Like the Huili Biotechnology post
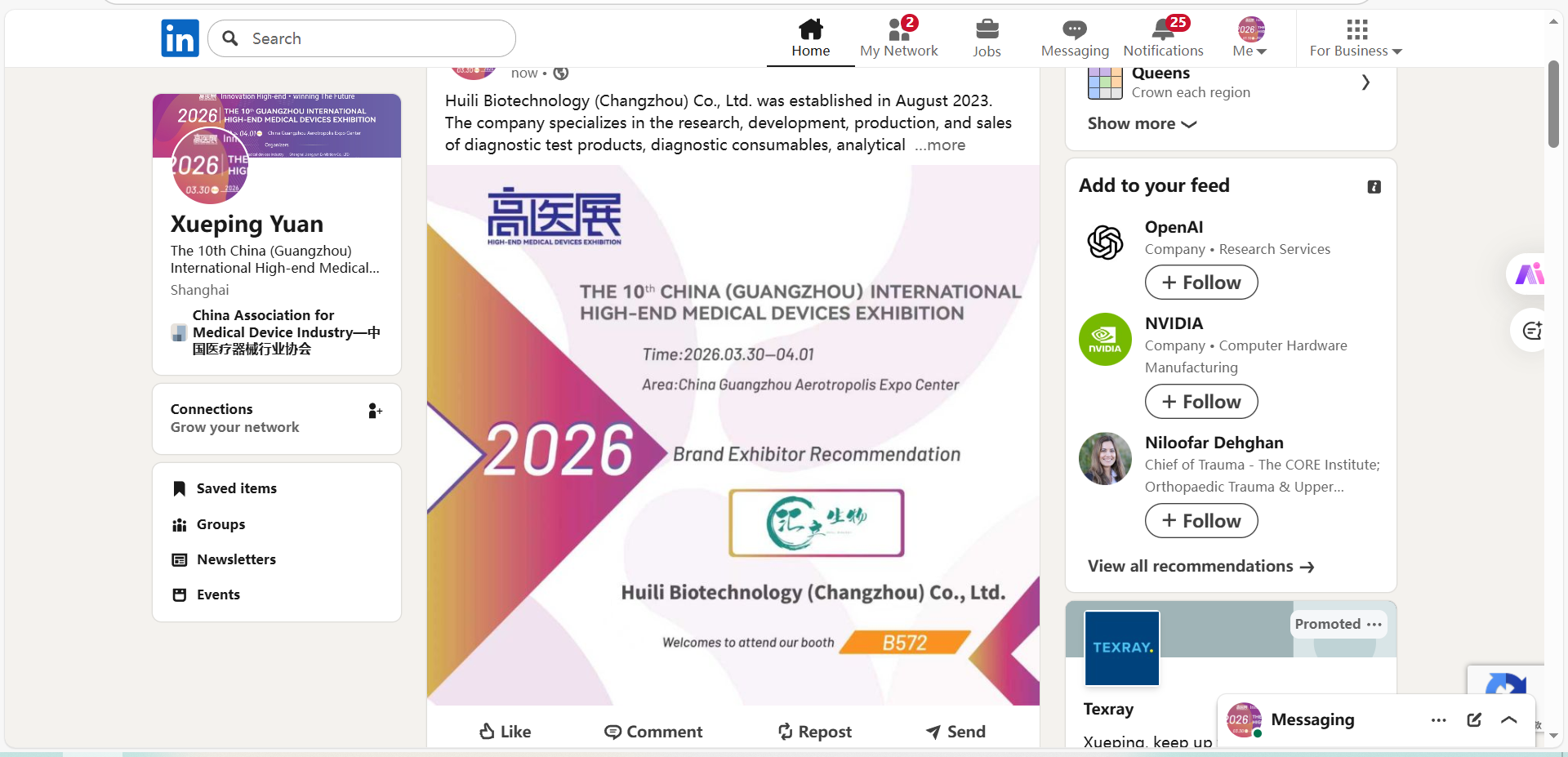The image size is (1568, 757). point(505,732)
